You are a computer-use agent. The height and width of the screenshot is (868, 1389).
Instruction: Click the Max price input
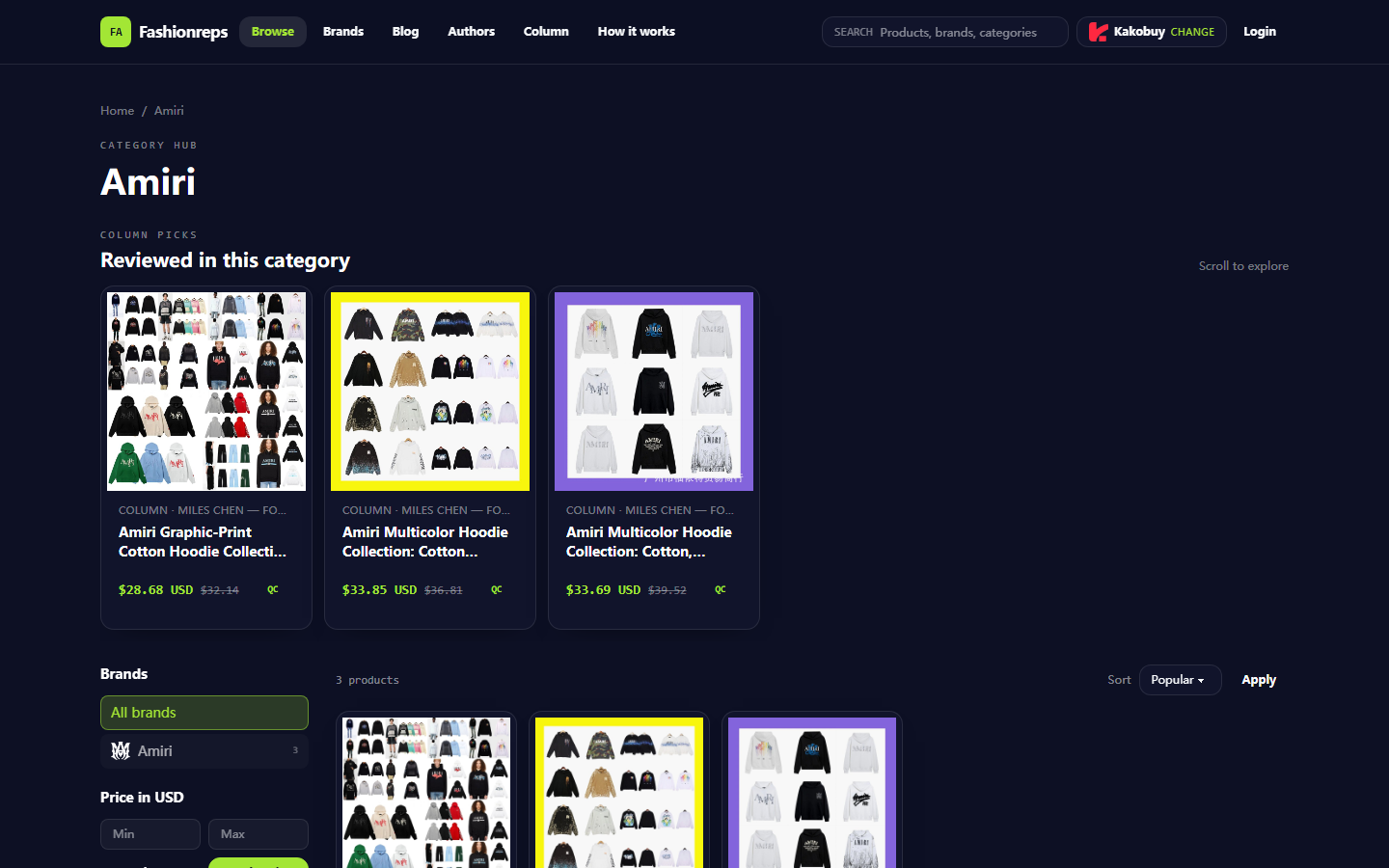coord(259,834)
